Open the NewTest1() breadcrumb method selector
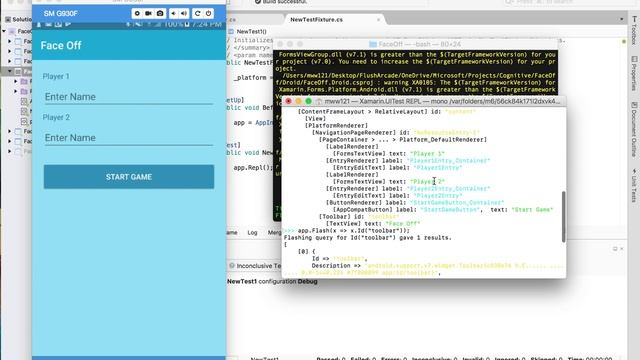Viewport: 640px width, 360px height. (x=247, y=31)
